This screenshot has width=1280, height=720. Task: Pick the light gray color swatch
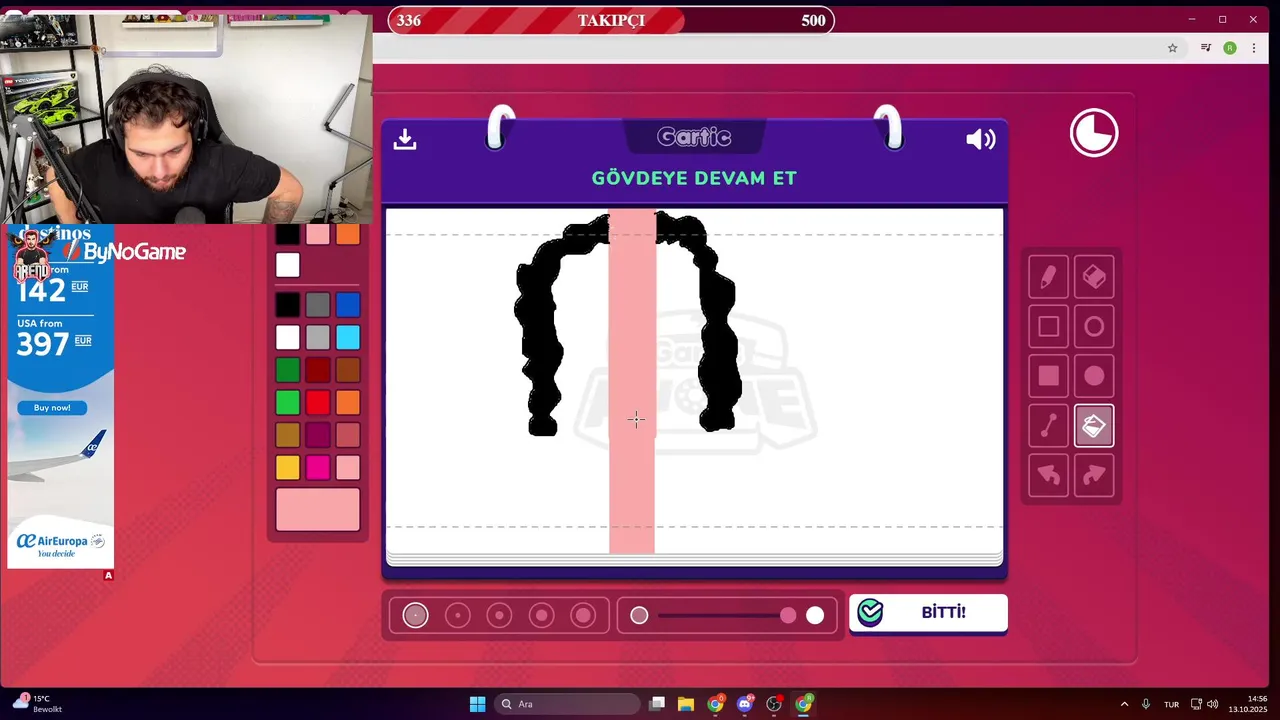point(317,337)
